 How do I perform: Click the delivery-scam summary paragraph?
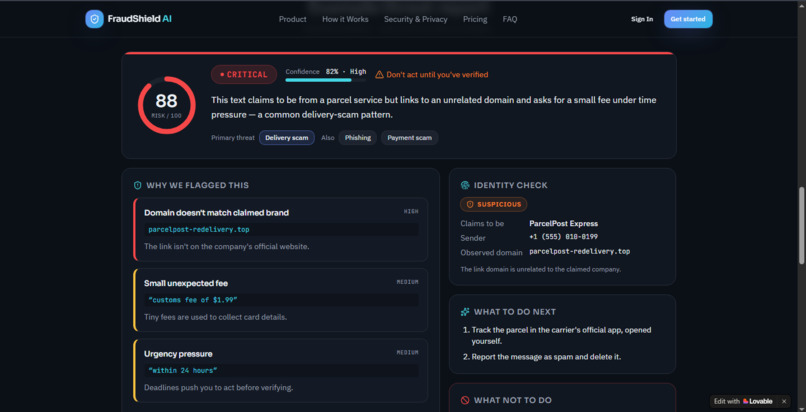tap(434, 107)
